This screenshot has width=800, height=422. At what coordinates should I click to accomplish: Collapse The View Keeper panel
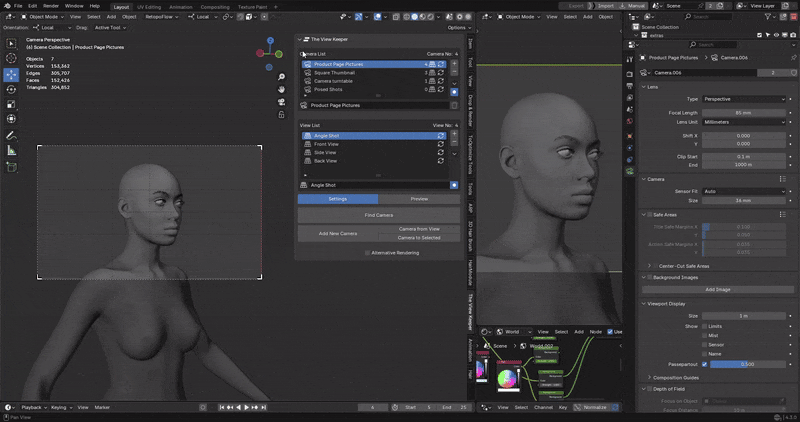click(300, 39)
